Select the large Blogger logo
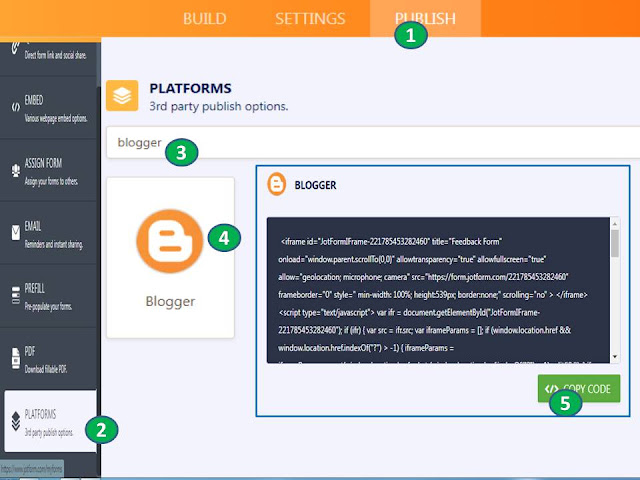 tap(170, 241)
